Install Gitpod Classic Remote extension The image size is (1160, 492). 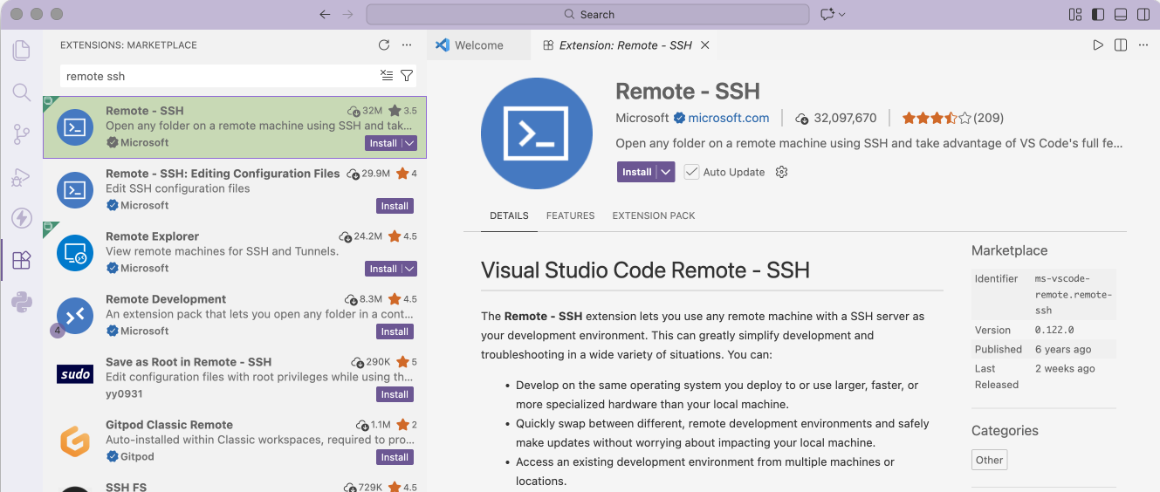pos(394,457)
